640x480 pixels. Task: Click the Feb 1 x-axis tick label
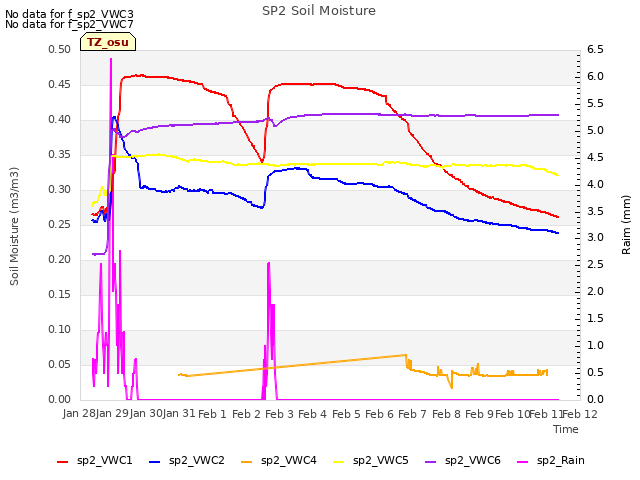pos(212,414)
